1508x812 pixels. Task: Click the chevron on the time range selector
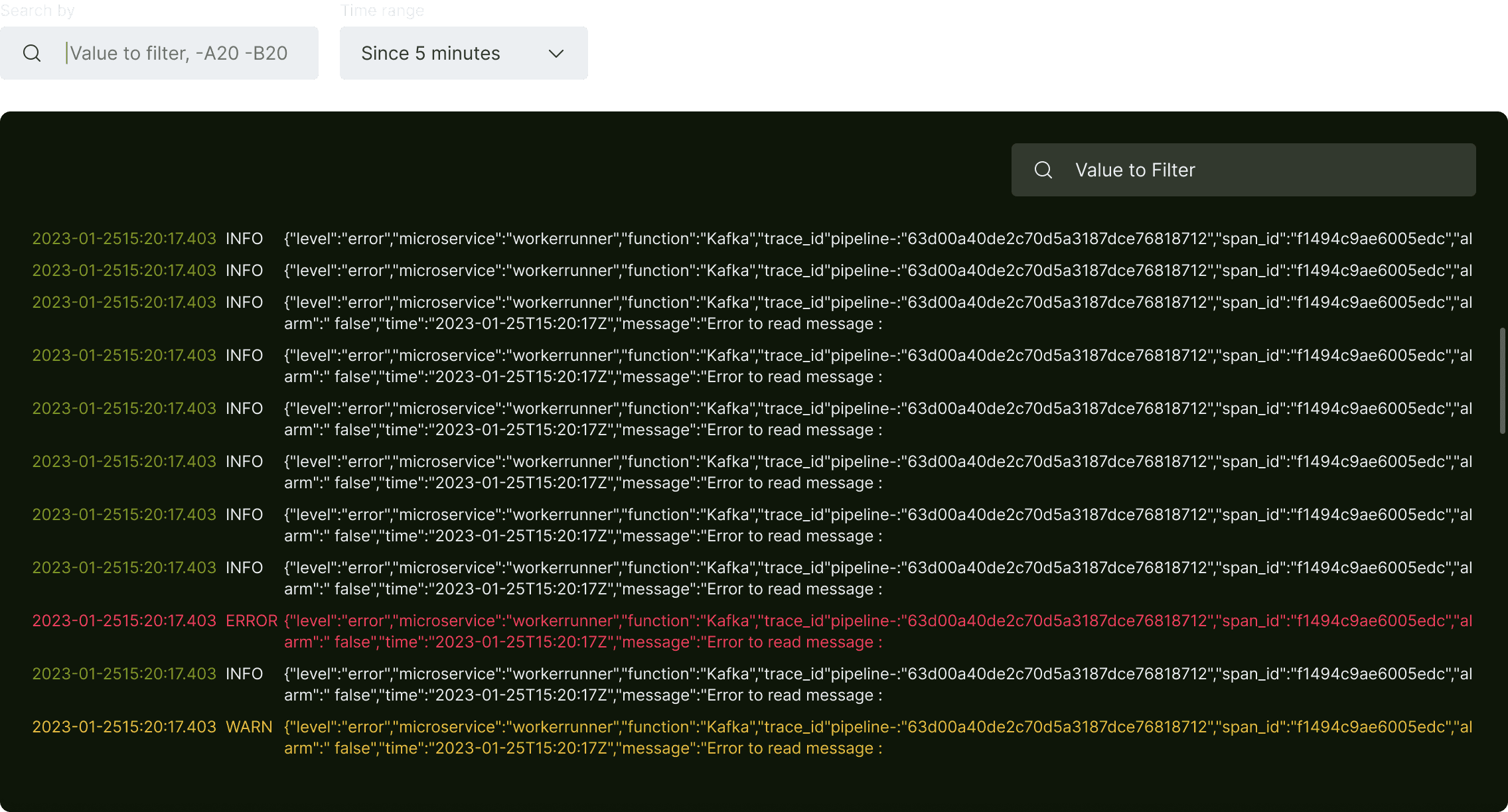[x=556, y=53]
